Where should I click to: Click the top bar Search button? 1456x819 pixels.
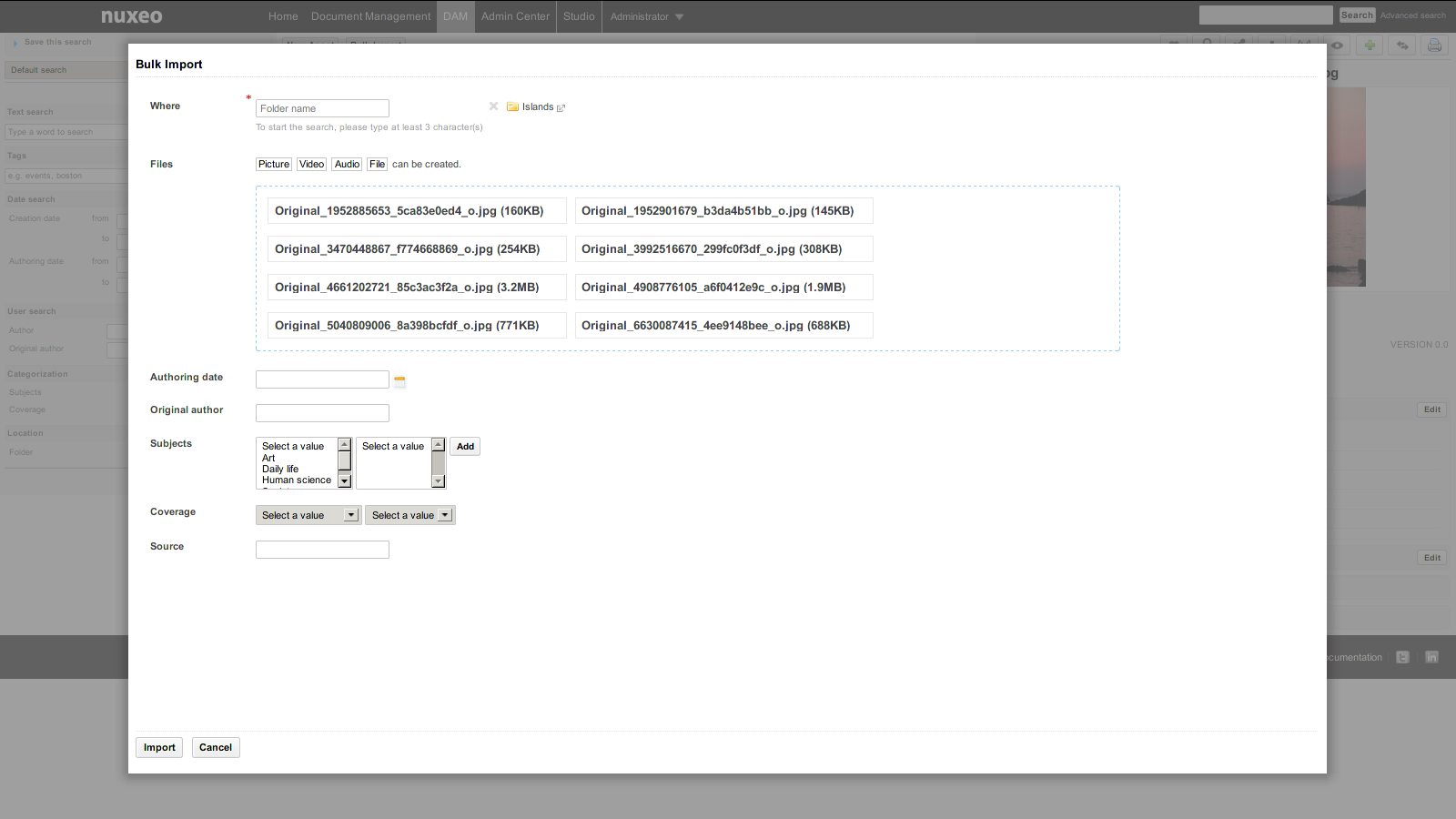click(x=1357, y=15)
